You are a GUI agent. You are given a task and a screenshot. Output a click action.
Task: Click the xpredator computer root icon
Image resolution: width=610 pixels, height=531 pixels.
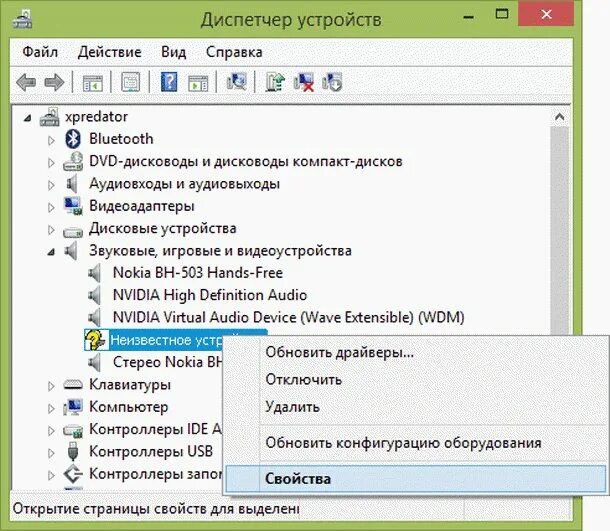(x=50, y=117)
